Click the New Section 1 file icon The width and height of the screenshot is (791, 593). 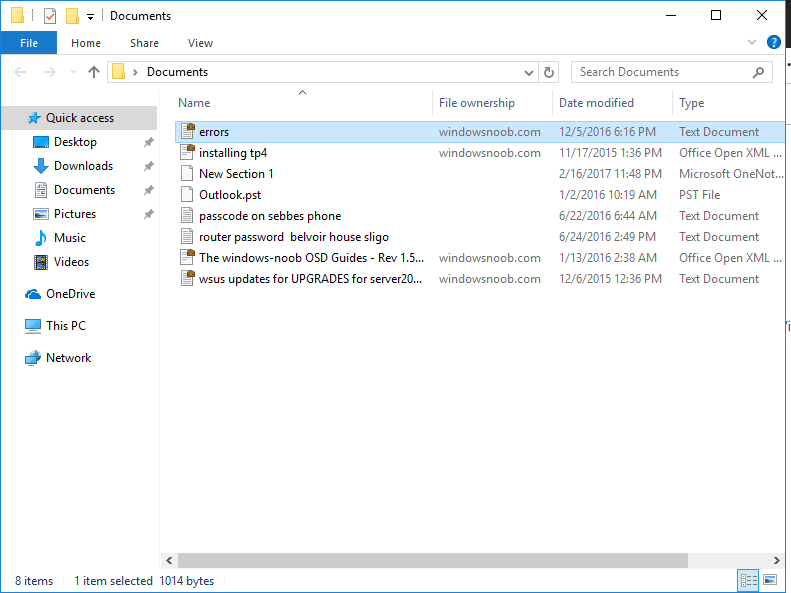(x=187, y=173)
